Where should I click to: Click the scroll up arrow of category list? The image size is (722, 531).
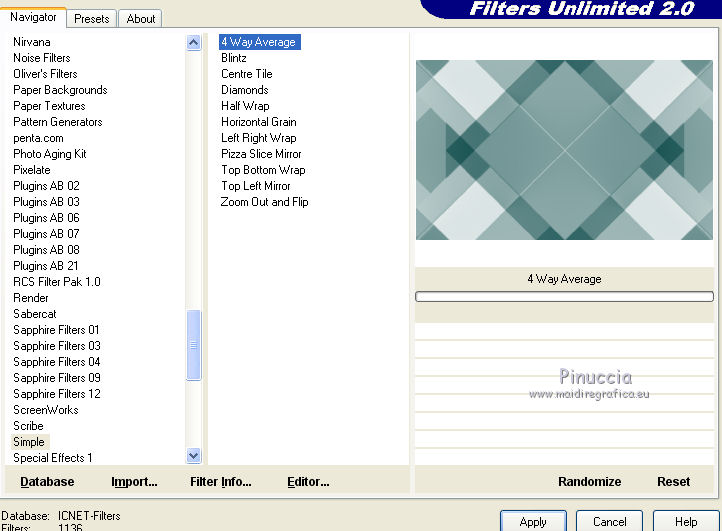tap(194, 43)
